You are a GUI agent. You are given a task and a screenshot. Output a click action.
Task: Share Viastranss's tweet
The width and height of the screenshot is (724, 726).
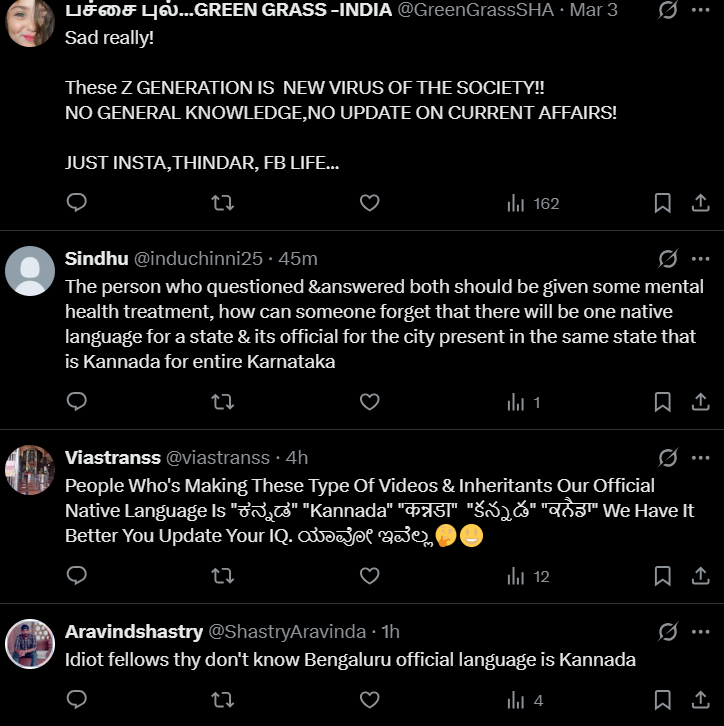pyautogui.click(x=701, y=575)
